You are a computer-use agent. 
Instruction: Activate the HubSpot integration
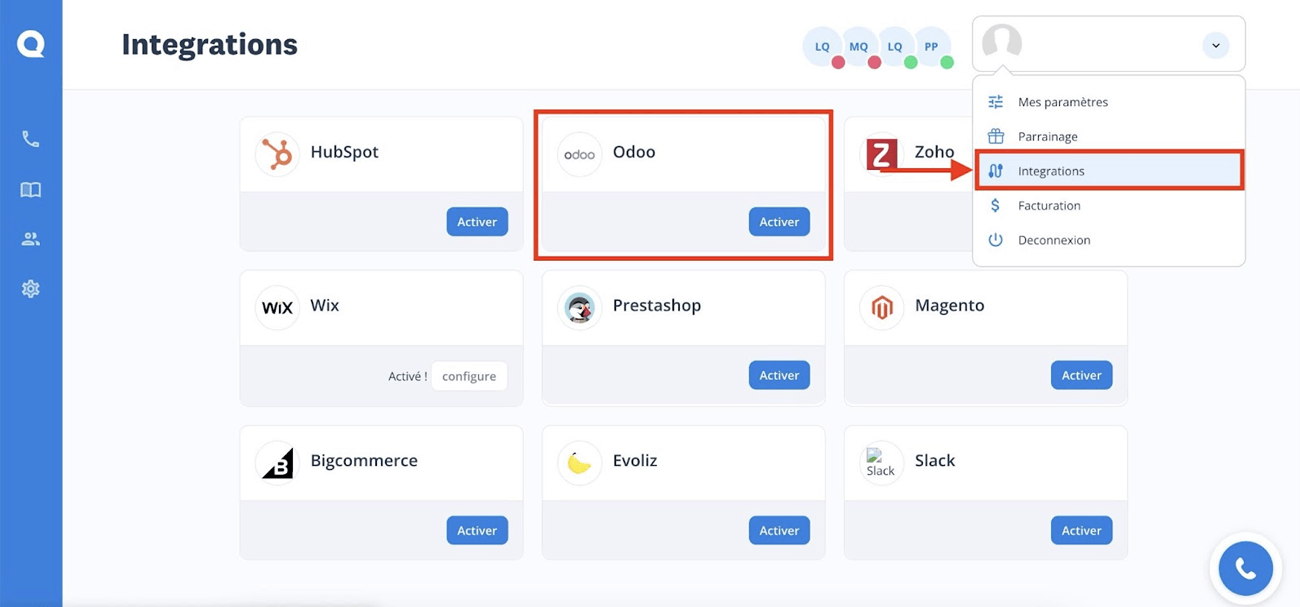(x=477, y=222)
